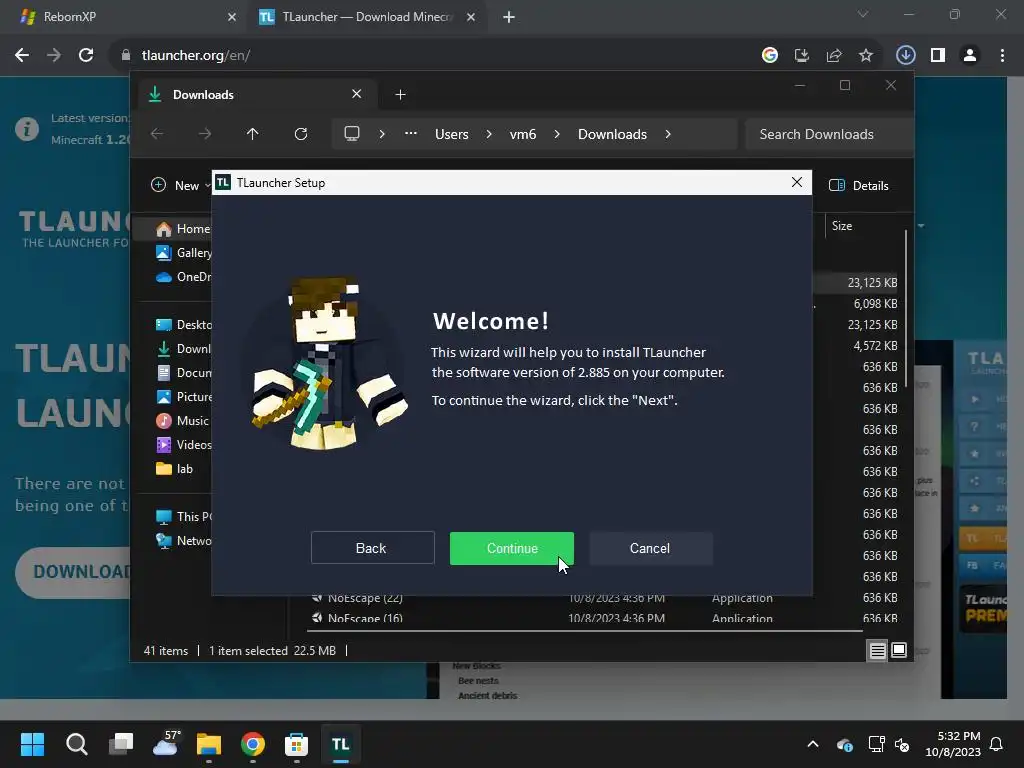This screenshot has height=768, width=1024.
Task: Select Network in Explorer sidebar
Action: [184, 541]
